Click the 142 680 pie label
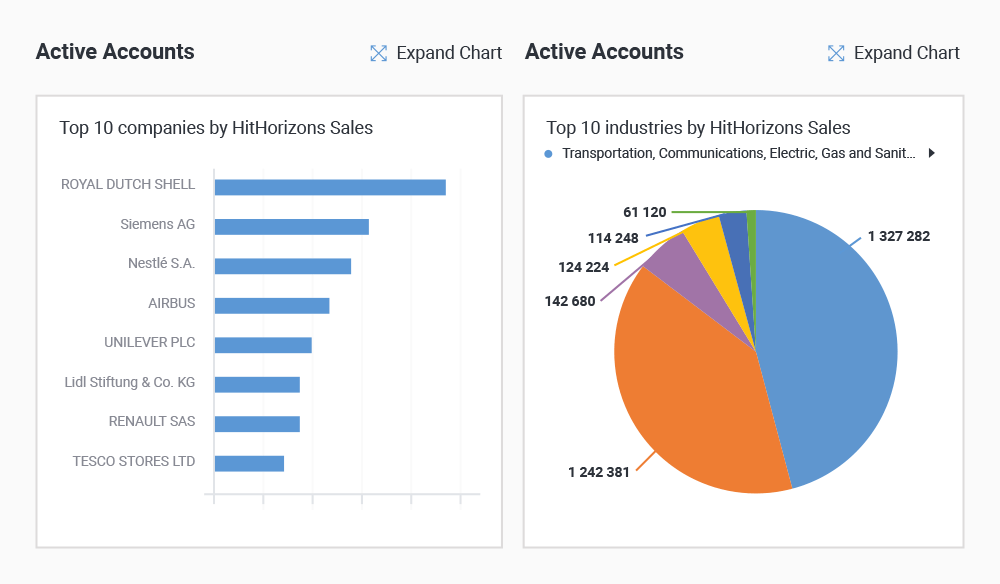This screenshot has width=1000, height=584. coord(570,302)
